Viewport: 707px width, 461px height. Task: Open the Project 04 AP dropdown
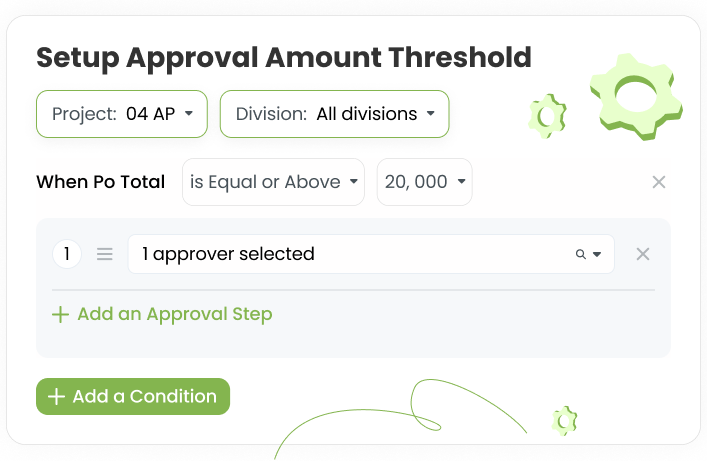click(122, 114)
